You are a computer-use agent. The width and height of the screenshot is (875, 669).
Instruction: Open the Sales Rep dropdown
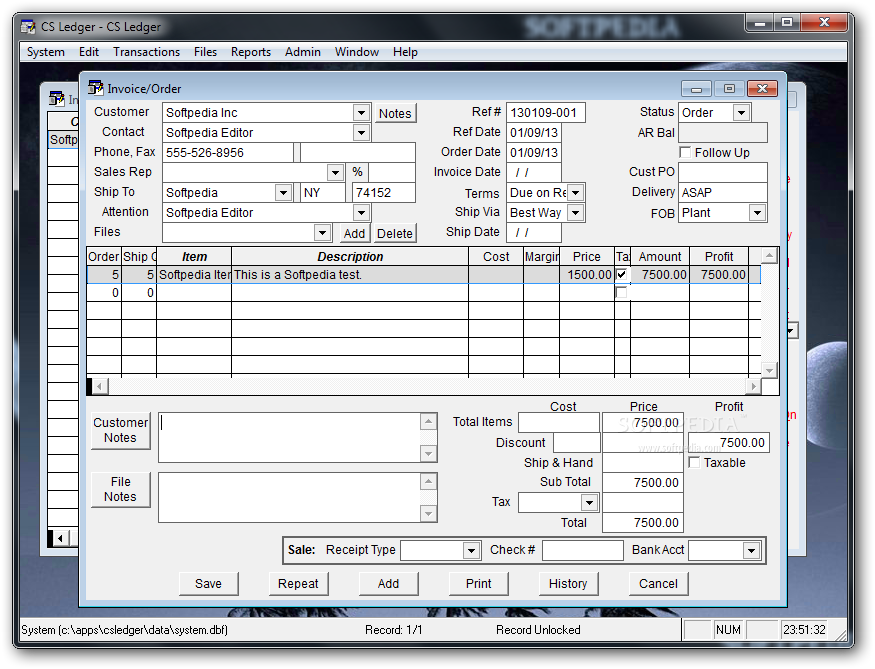point(335,172)
